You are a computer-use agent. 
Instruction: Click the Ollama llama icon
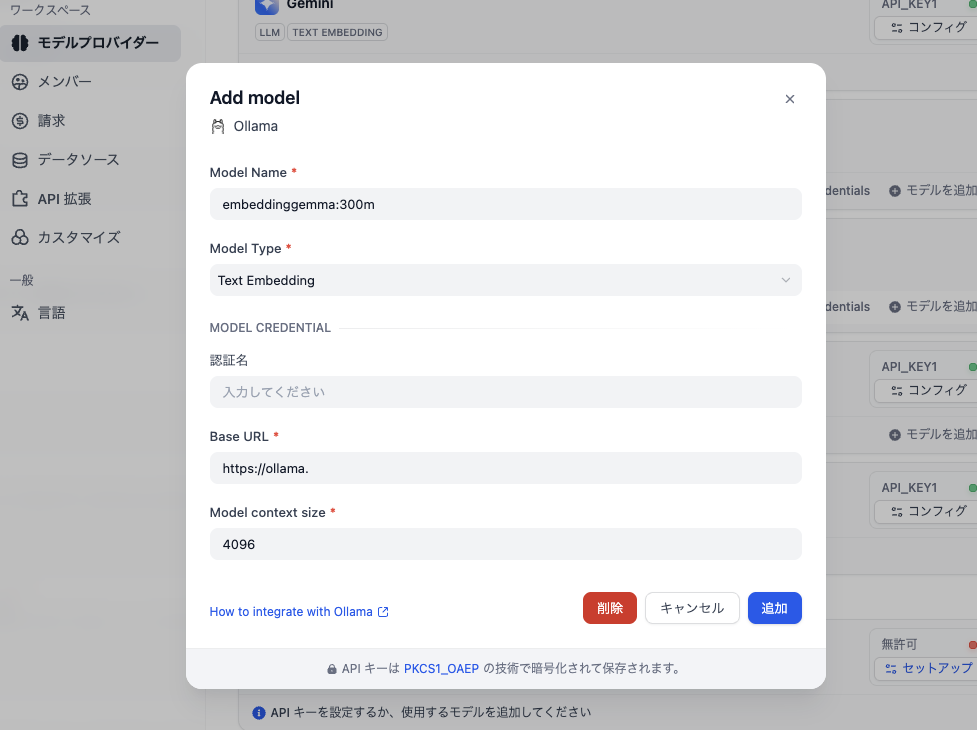[217, 126]
